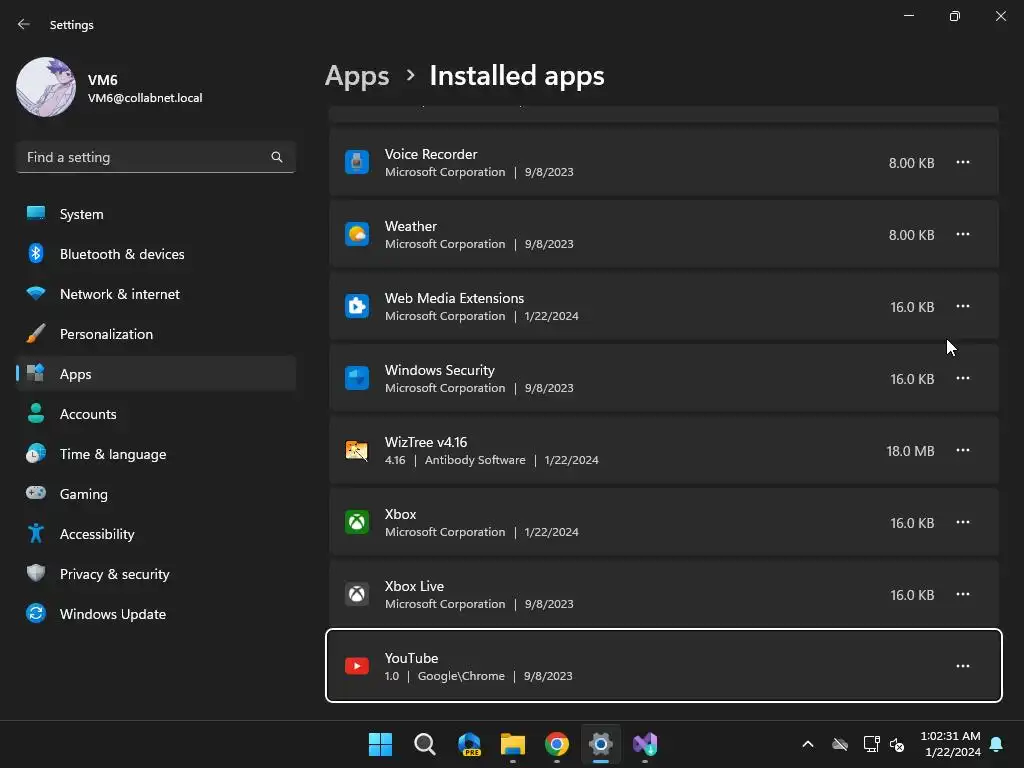Screen dimensions: 1024x768
Task: Click the network display tray icon
Action: [871, 744]
